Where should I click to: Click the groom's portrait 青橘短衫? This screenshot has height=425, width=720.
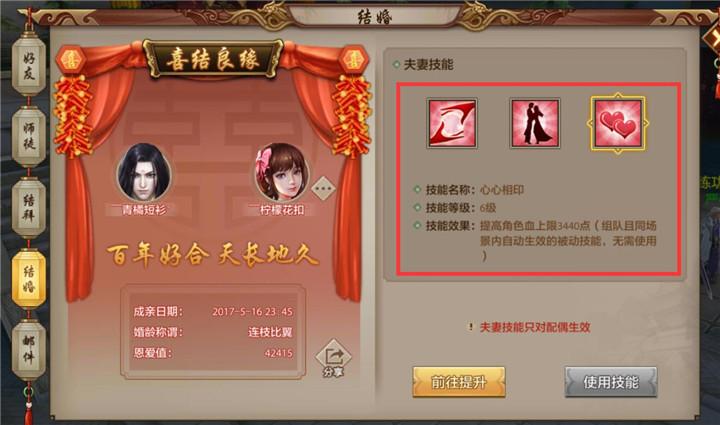pos(144,172)
